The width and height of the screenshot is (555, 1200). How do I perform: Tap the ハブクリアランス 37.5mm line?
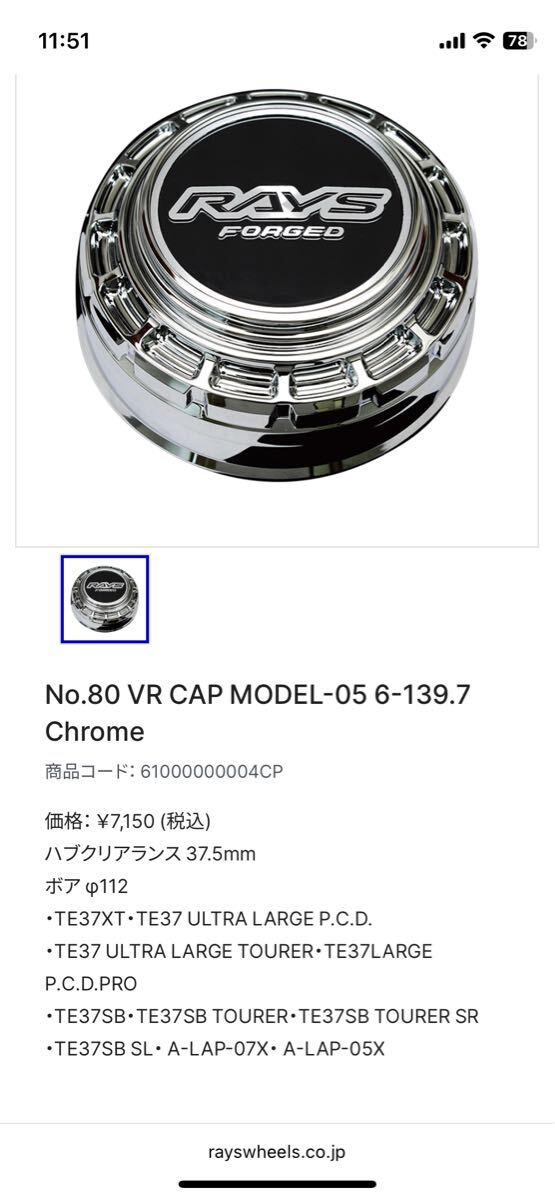pyautogui.click(x=150, y=854)
